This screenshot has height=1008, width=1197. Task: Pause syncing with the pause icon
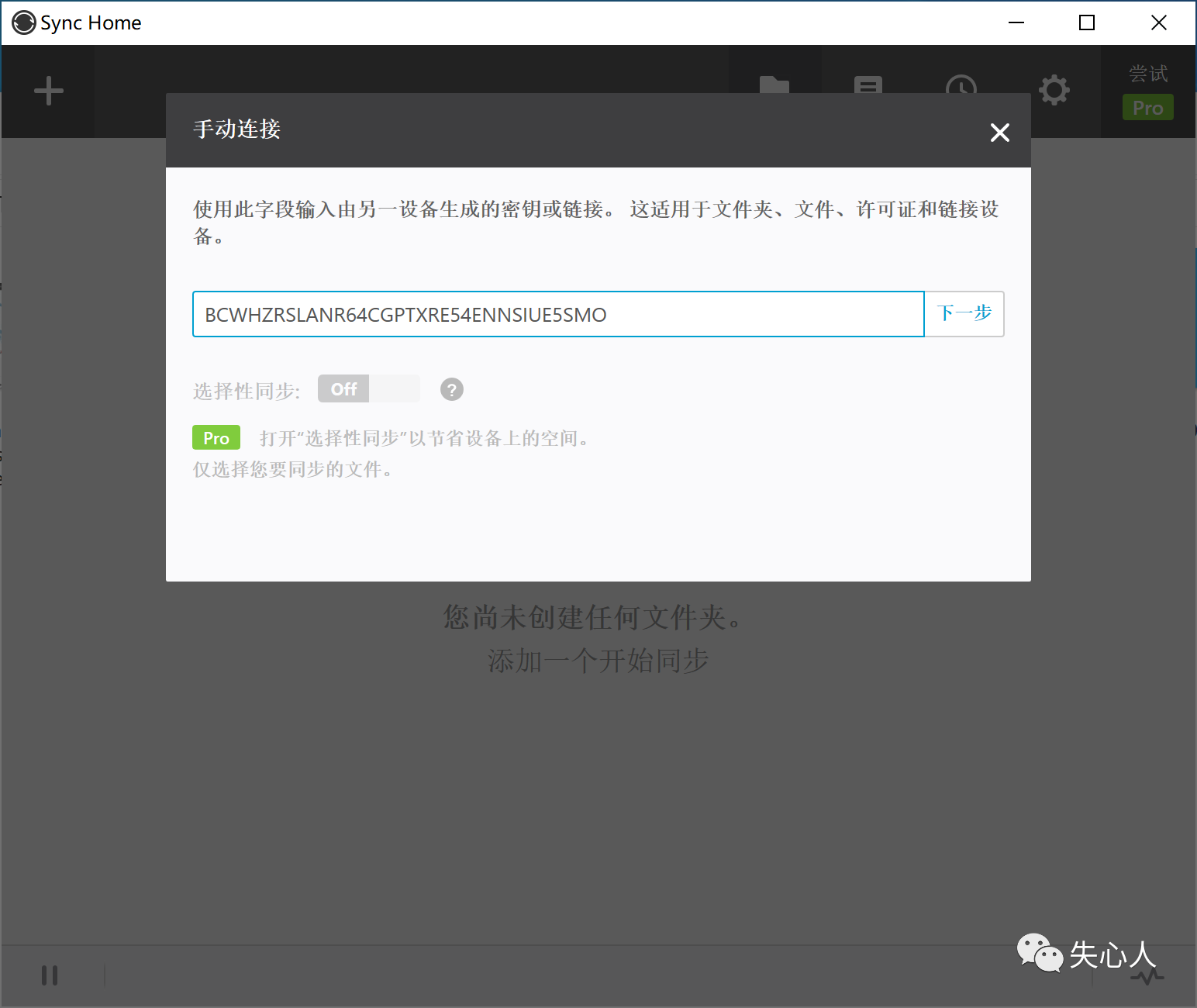(x=50, y=975)
